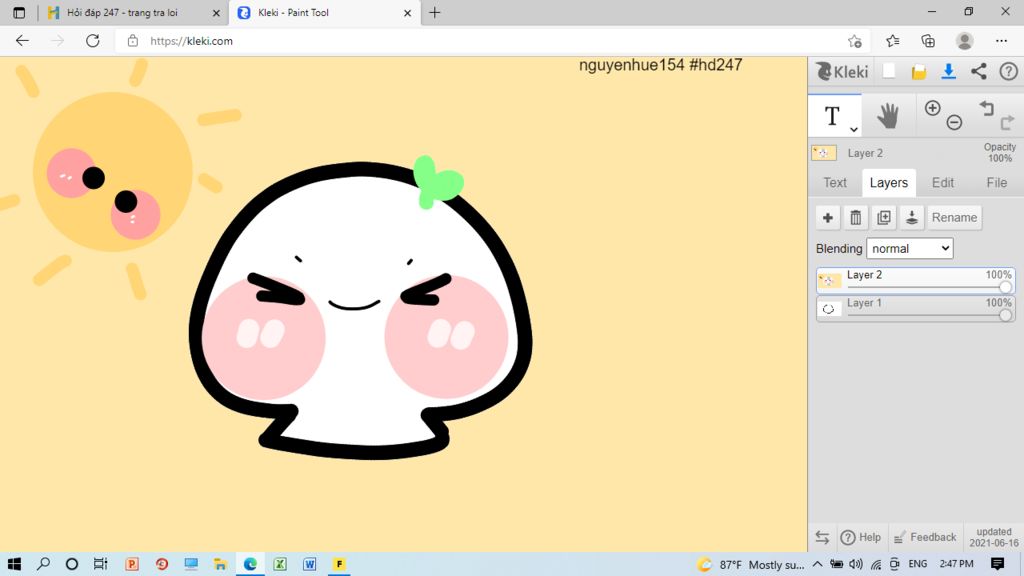This screenshot has height=576, width=1024.
Task: Select Layer 1 in the layer list
Action: point(915,308)
